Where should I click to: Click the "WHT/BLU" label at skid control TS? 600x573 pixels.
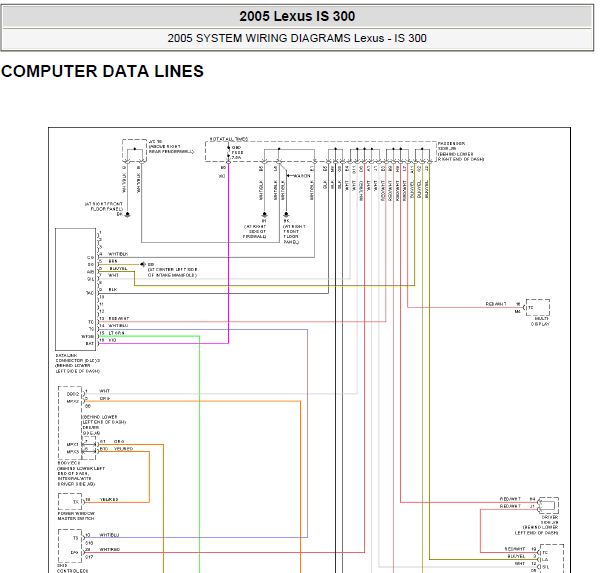109,535
